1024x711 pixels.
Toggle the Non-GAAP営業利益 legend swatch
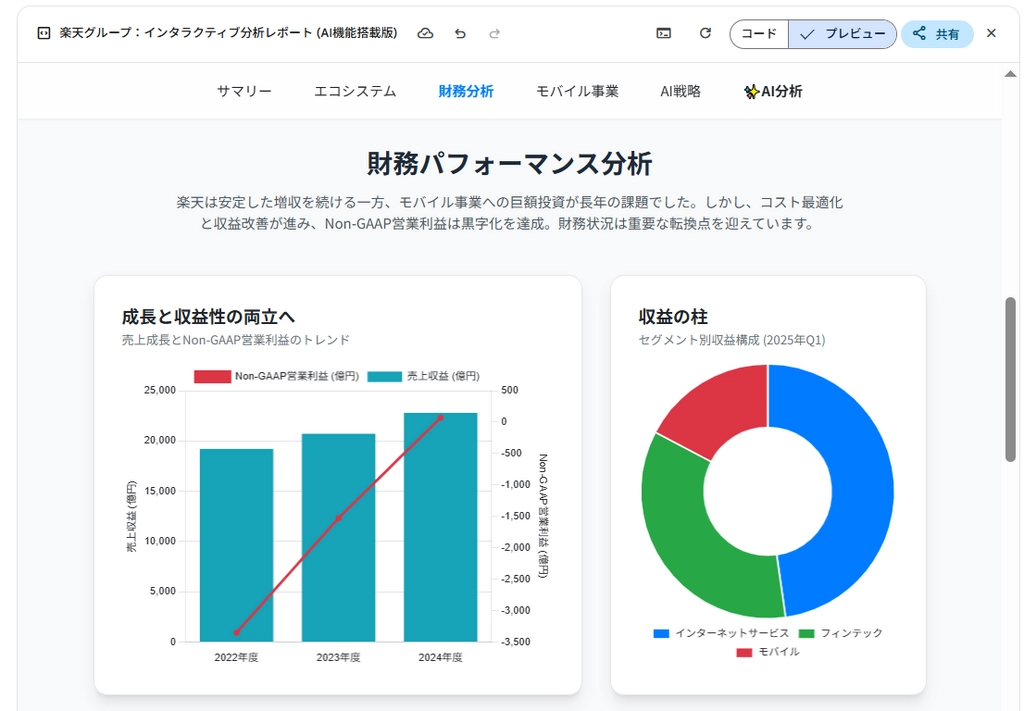(x=212, y=377)
